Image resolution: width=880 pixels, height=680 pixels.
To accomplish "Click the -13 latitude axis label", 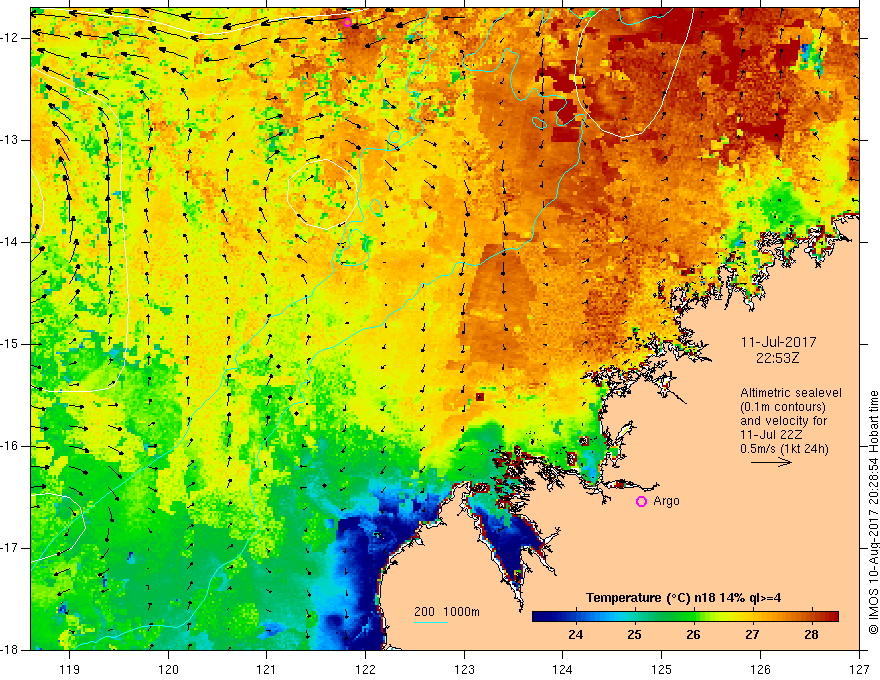I will 10,140.
